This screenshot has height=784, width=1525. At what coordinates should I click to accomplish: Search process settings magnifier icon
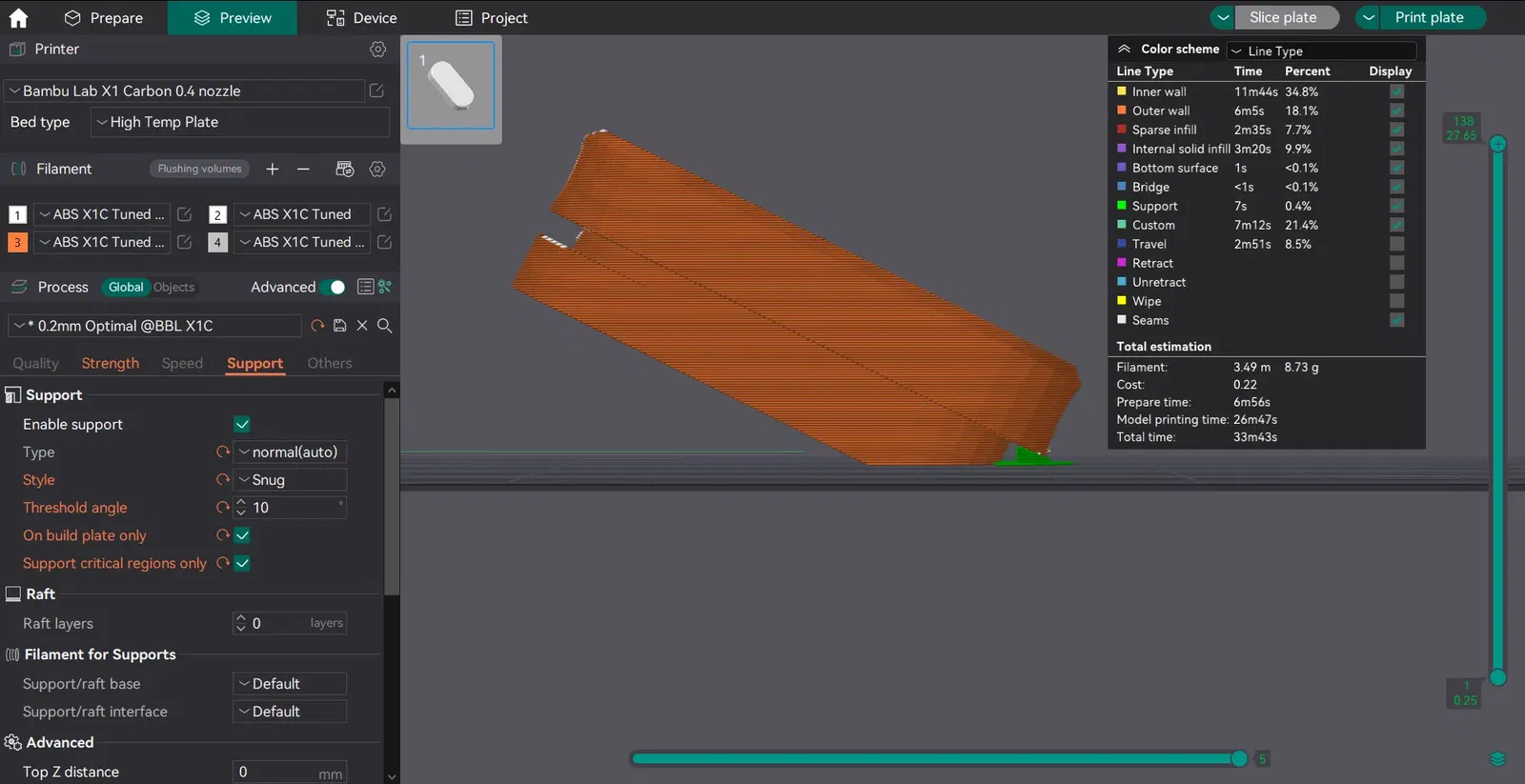coord(385,326)
